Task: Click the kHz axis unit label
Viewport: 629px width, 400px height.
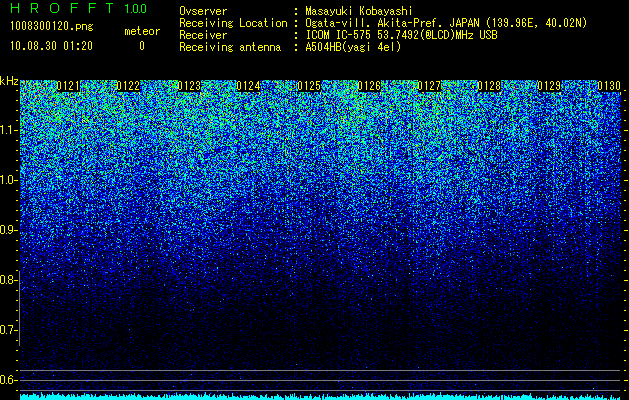Action: tap(9, 81)
